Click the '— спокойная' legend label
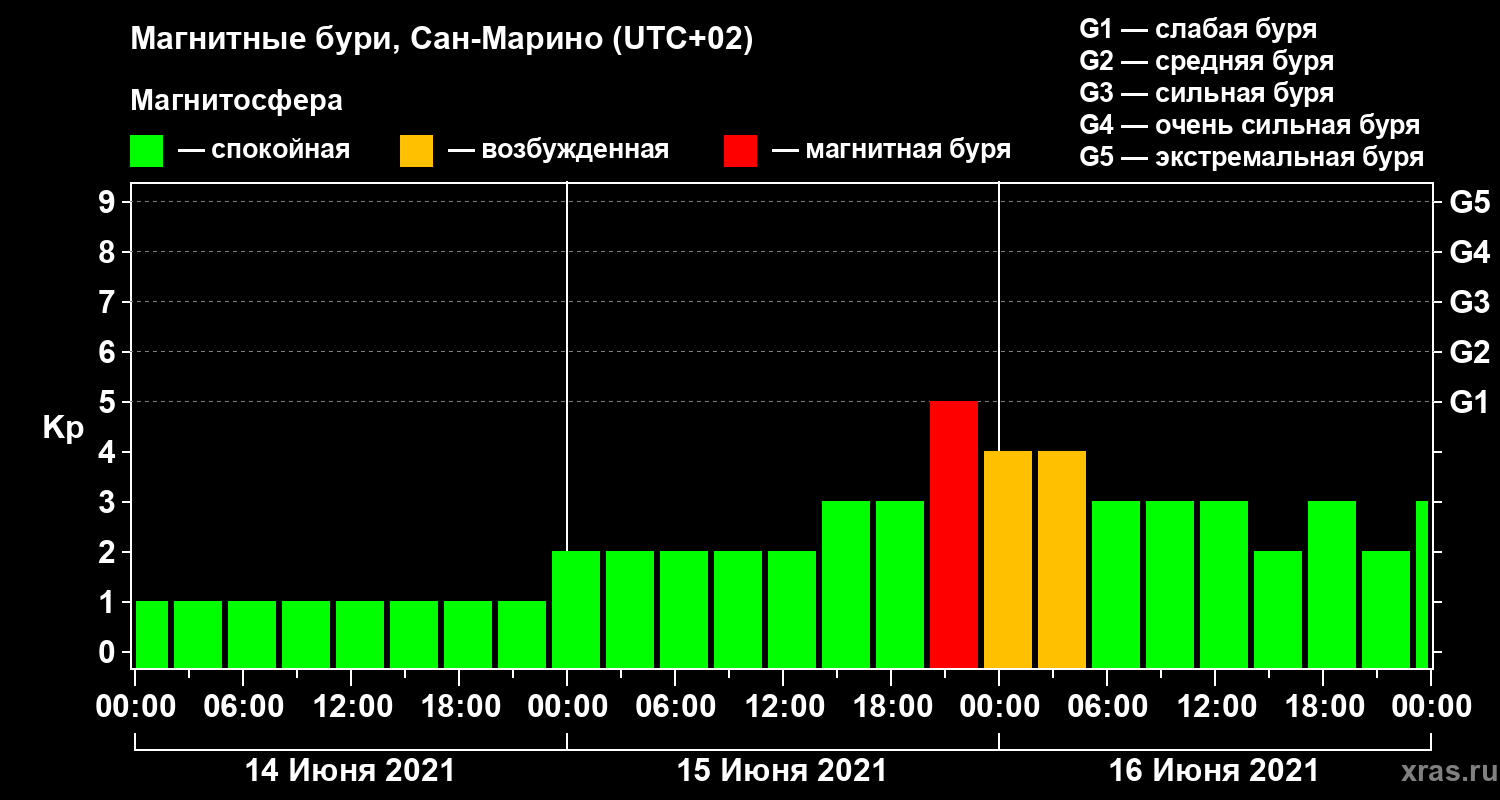 (x=264, y=151)
